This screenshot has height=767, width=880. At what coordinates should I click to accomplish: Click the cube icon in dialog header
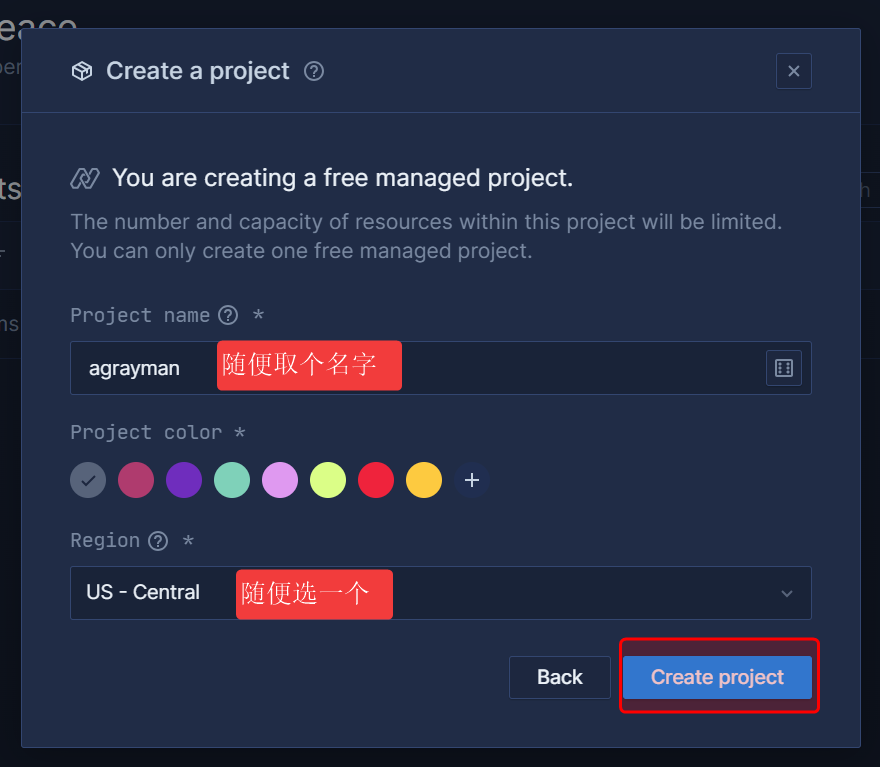point(82,71)
